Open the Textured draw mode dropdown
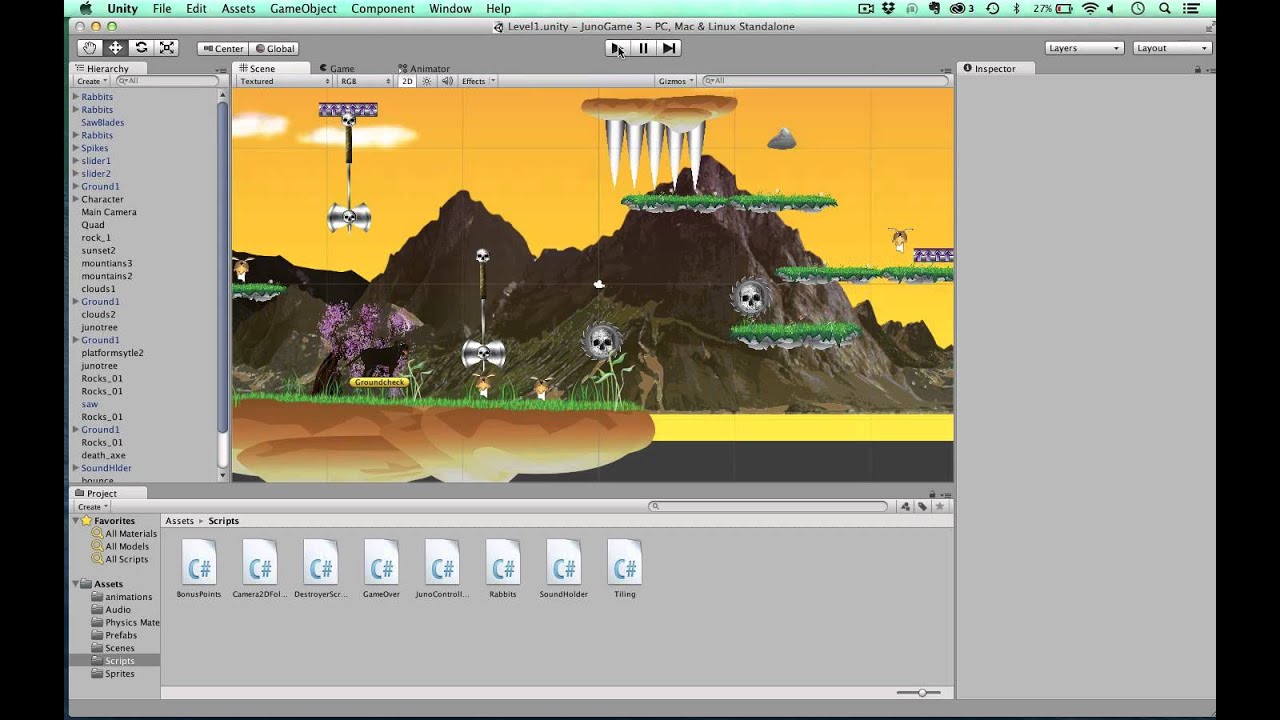The height and width of the screenshot is (720, 1280). click(284, 81)
